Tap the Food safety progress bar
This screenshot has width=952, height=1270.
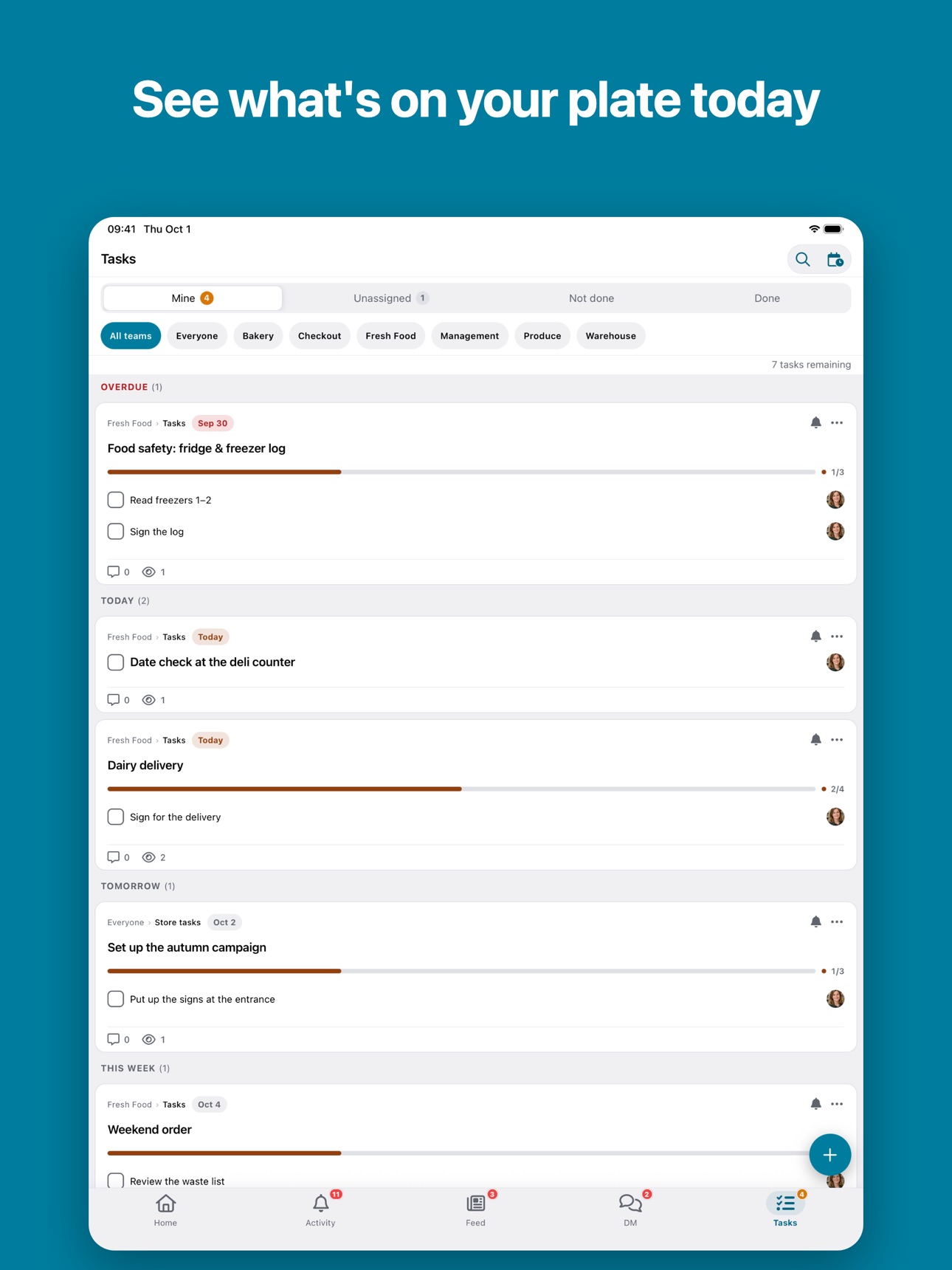(461, 473)
